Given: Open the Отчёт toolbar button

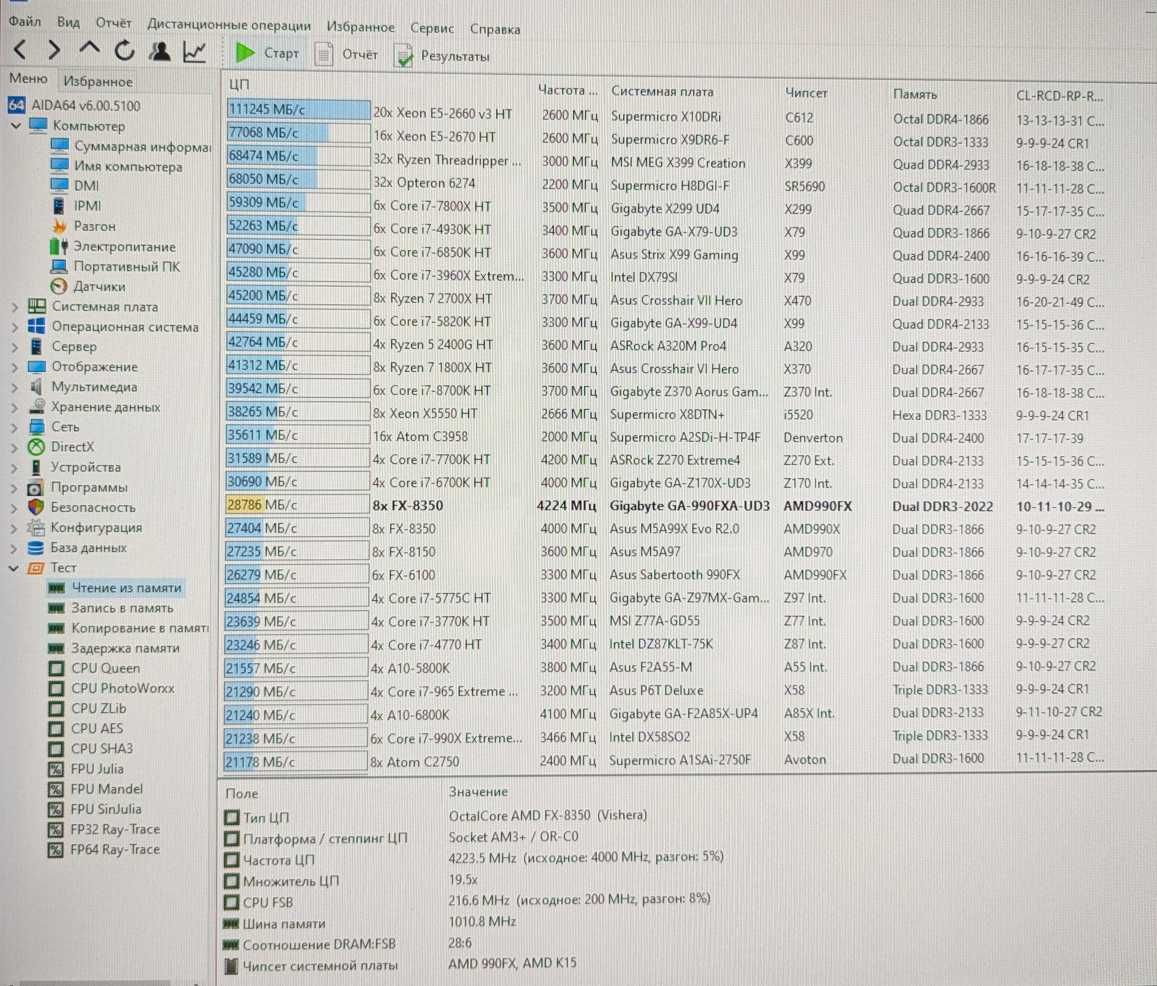Looking at the screenshot, I should tap(346, 55).
